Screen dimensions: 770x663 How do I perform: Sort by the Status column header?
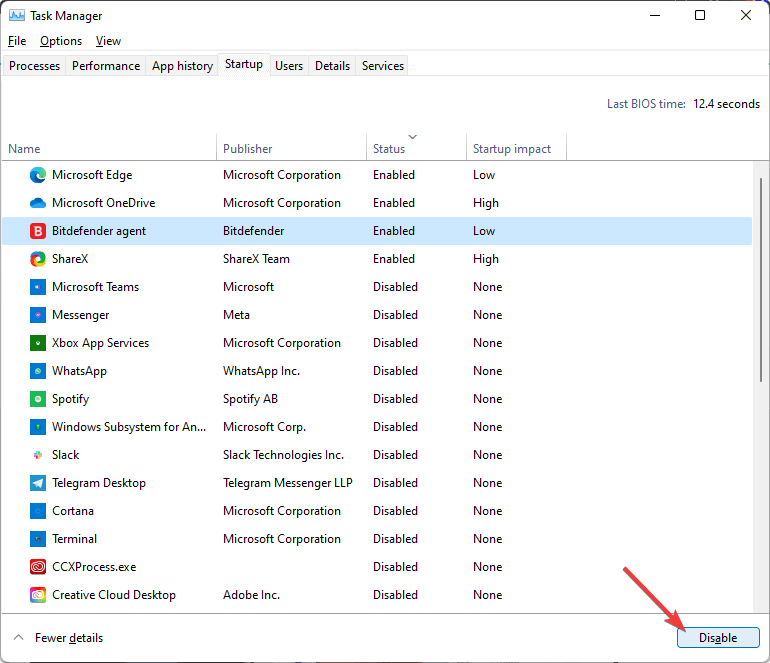[x=416, y=147]
